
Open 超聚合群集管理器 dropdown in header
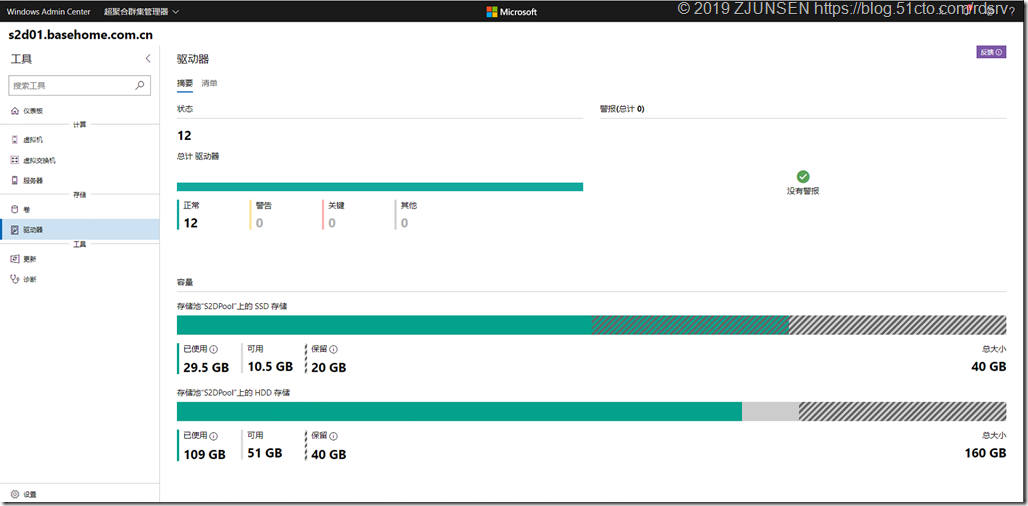142,12
